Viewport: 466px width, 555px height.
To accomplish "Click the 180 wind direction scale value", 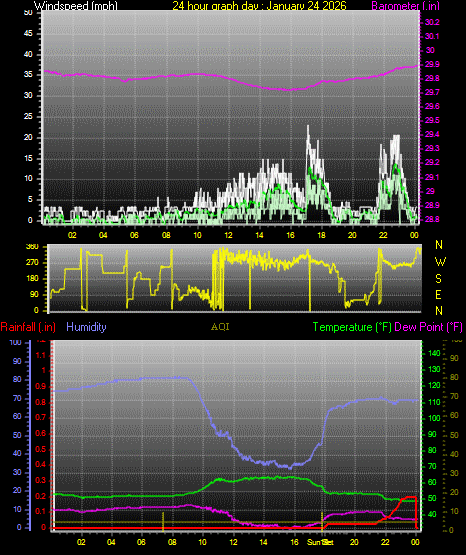I will [x=32, y=279].
